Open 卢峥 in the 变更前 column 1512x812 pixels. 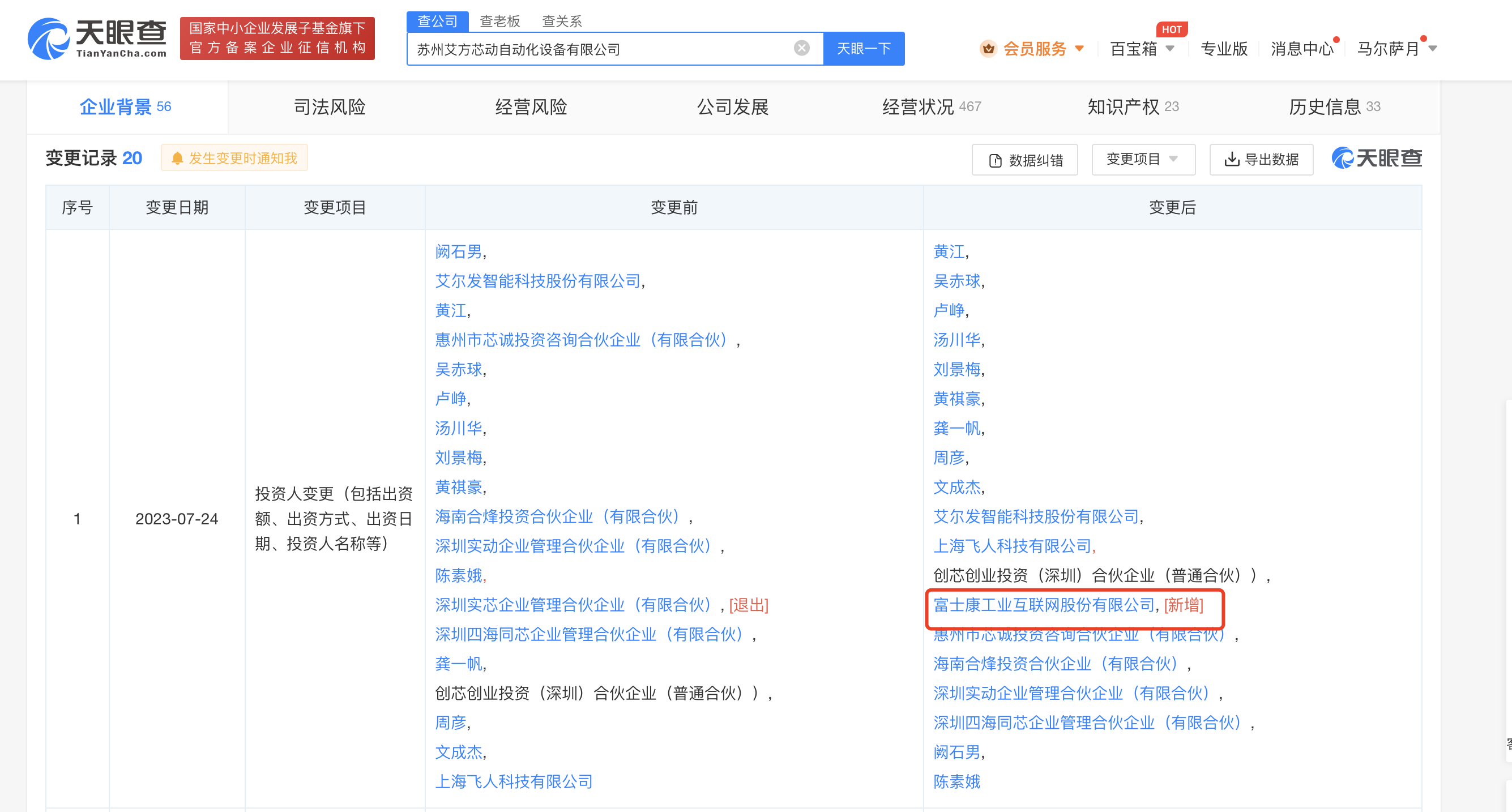tap(451, 399)
